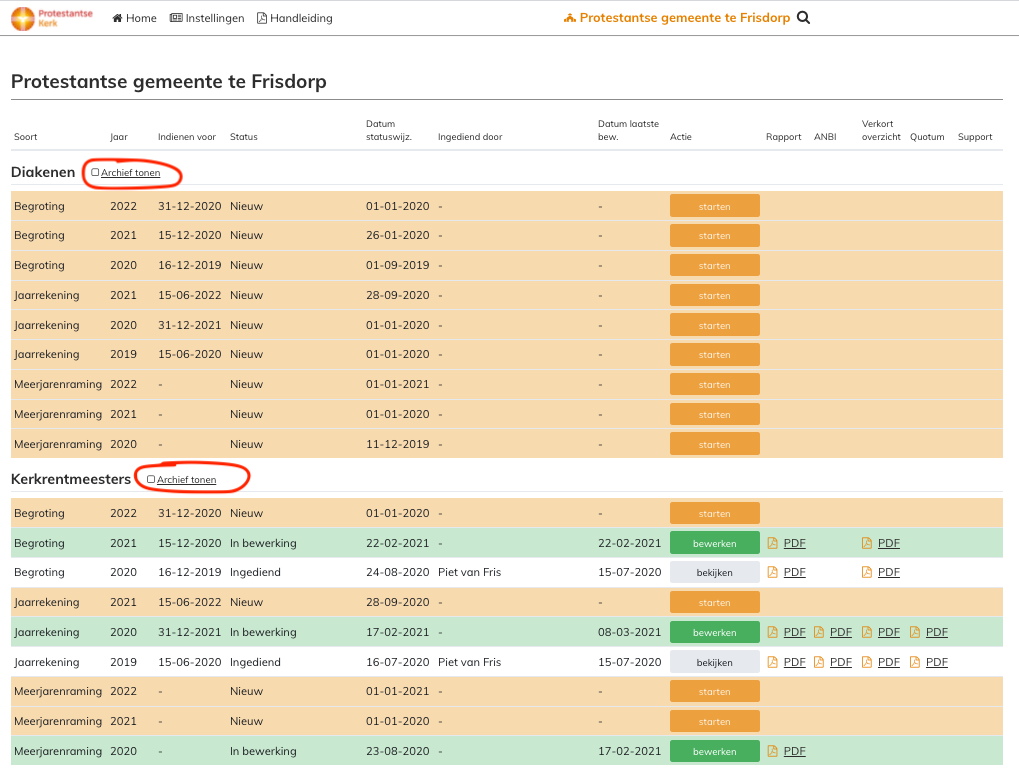1019x780 pixels.
Task: Open ANBI PDF icon for Jaarrekening 2020
Action: pyautogui.click(x=819, y=632)
